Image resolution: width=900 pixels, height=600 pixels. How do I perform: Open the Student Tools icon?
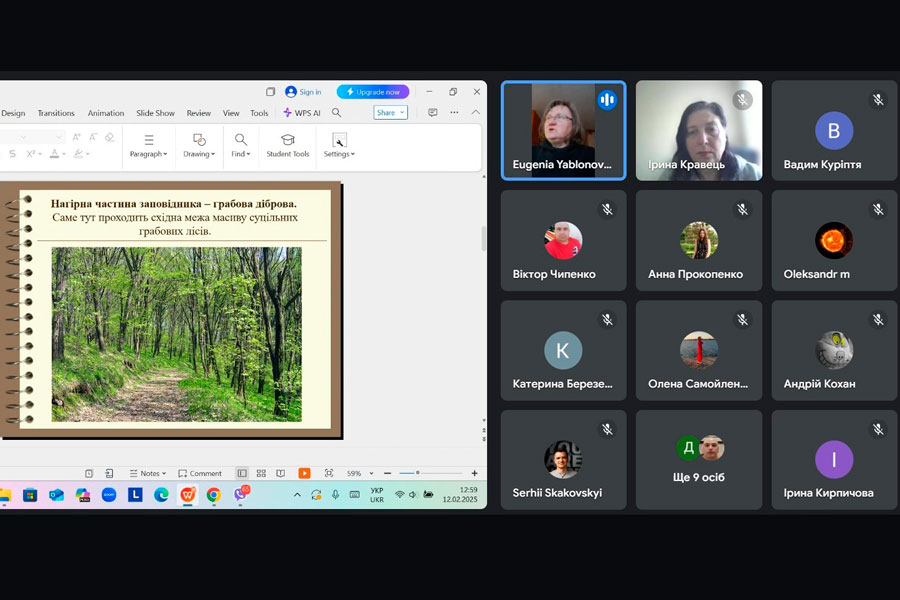287,141
